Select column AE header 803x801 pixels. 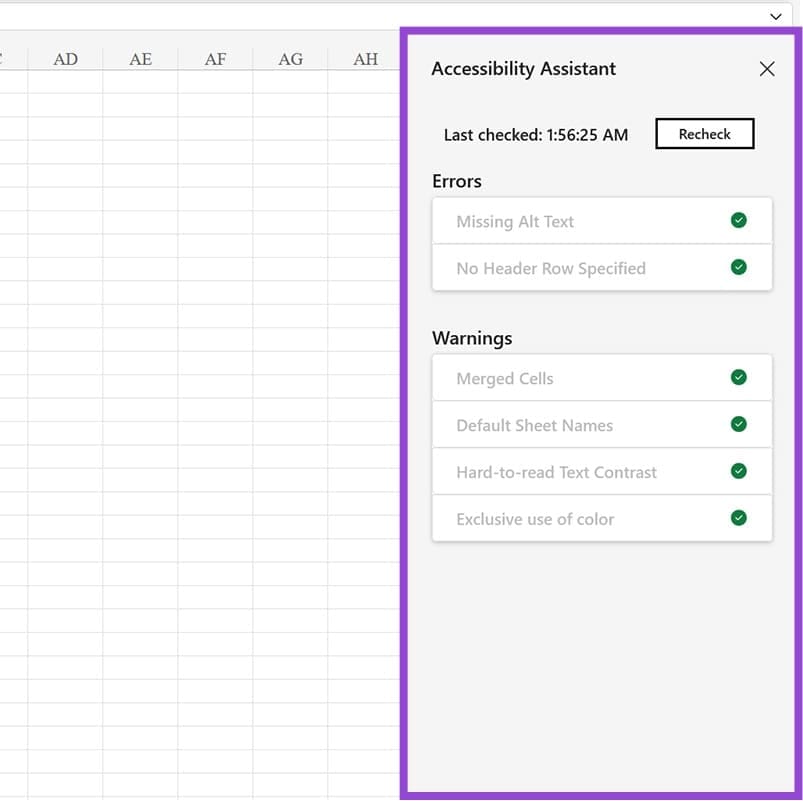click(140, 59)
